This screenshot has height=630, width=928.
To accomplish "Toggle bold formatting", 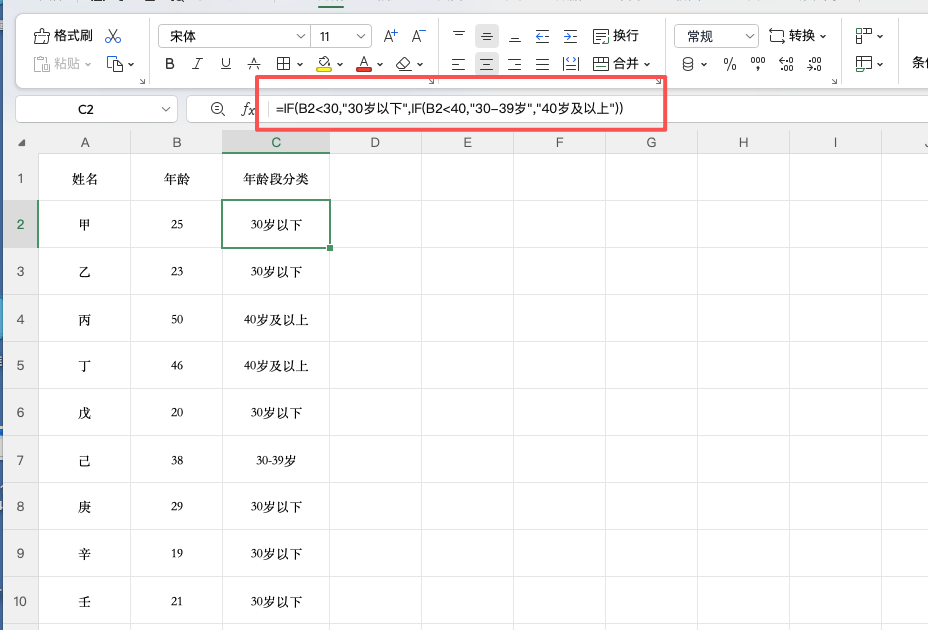I will tap(170, 63).
